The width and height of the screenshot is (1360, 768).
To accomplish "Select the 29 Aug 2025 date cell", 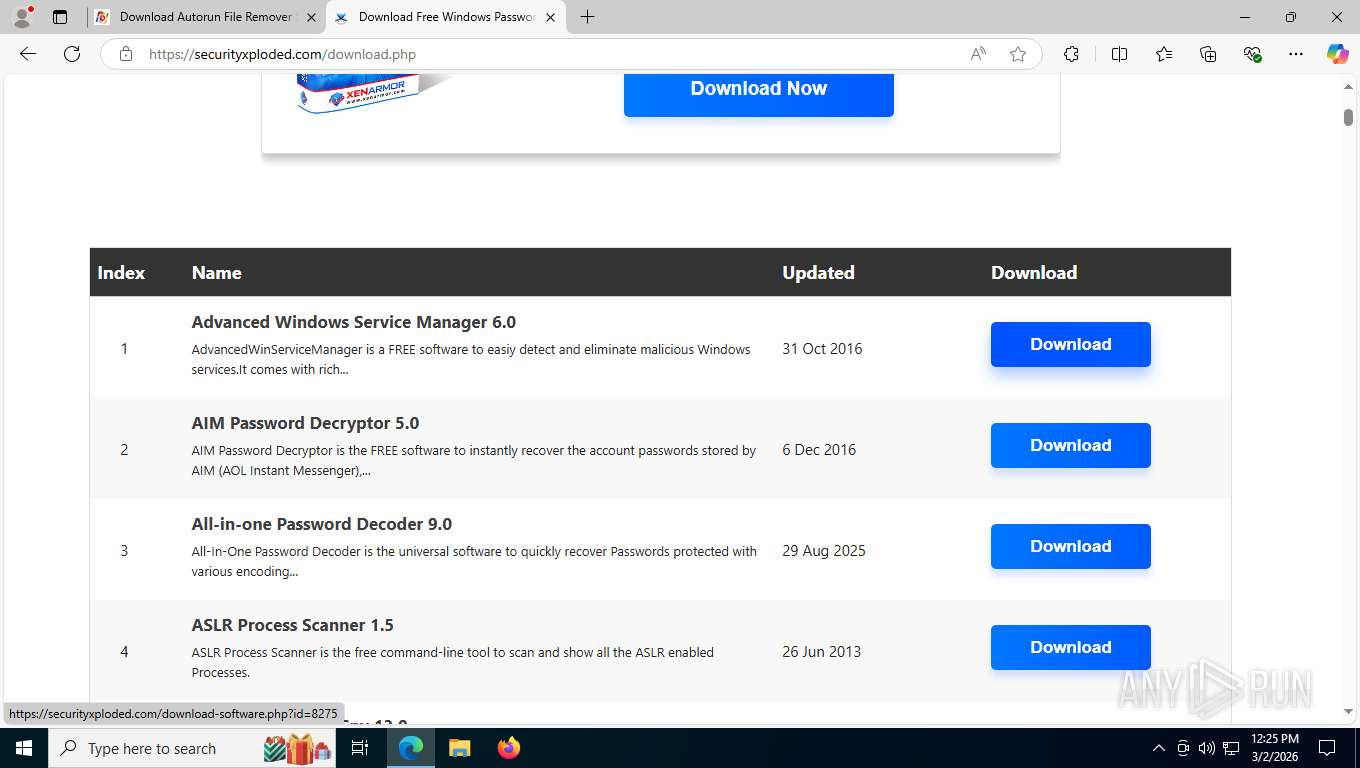I will 824,551.
